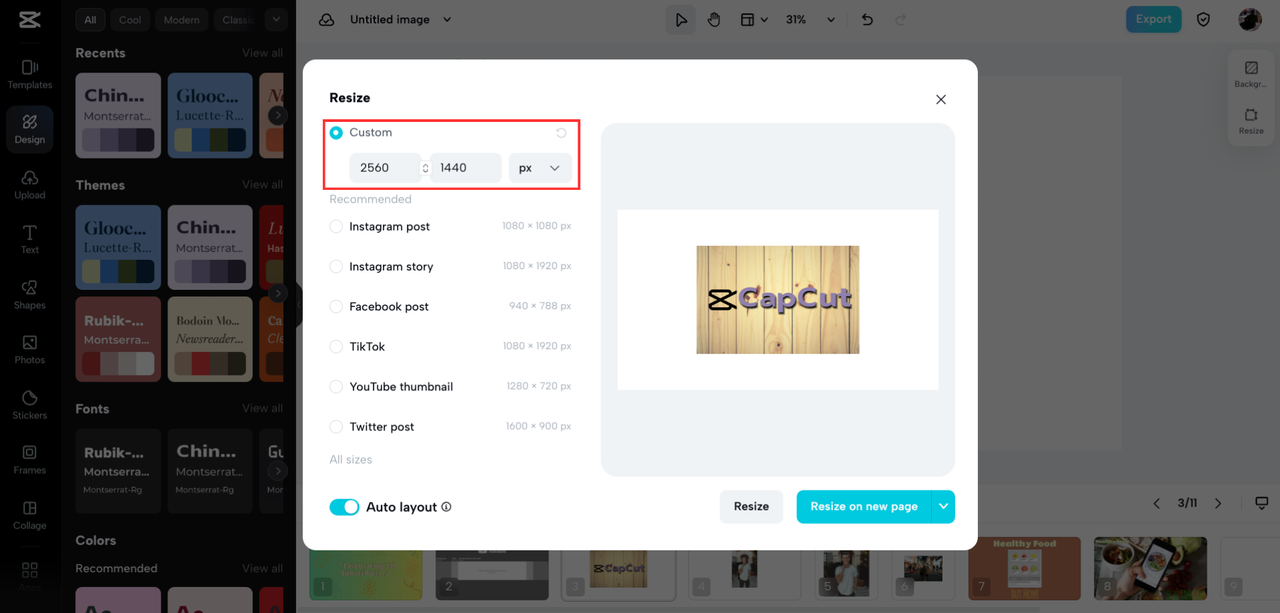The height and width of the screenshot is (613, 1280).
Task: Select the Twitter post radio option
Action: tap(336, 426)
